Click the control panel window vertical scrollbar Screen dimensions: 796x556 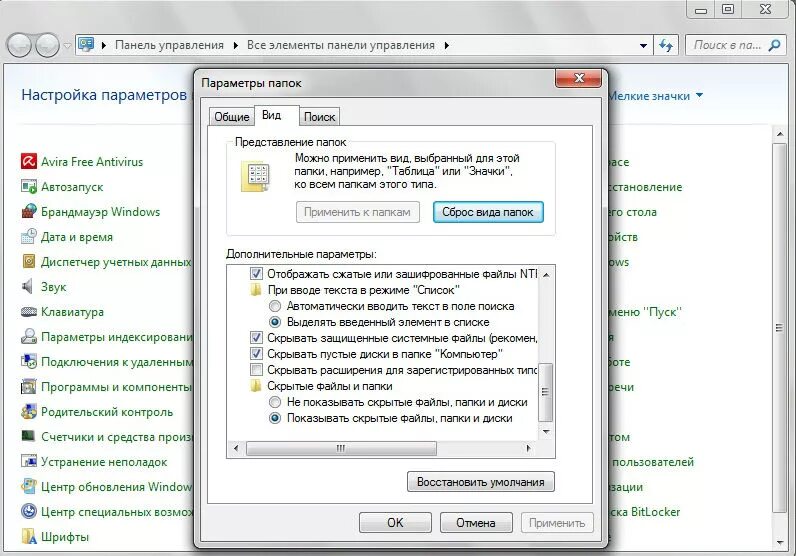click(x=779, y=328)
